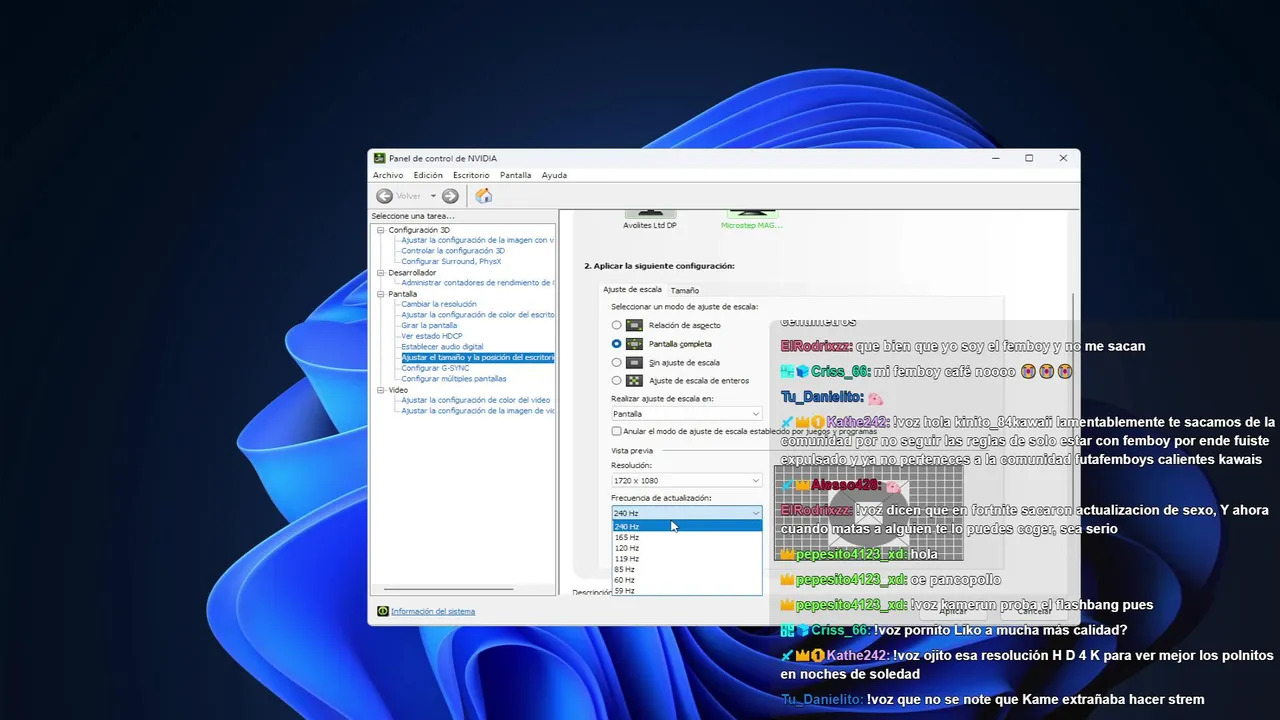Open Ajustar la configuración de la imagen con v
The image size is (1280, 720).
click(478, 240)
